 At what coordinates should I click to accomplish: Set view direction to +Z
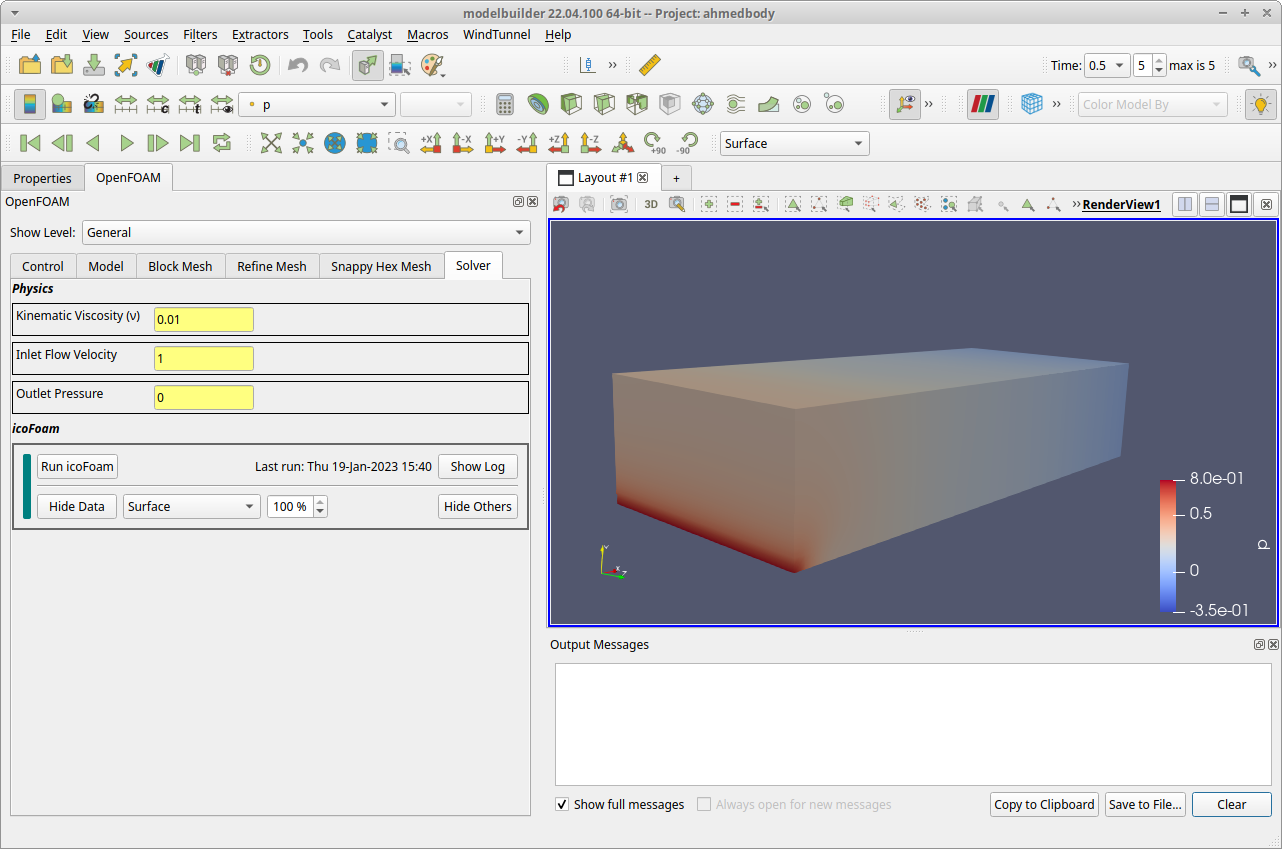pyautogui.click(x=559, y=143)
